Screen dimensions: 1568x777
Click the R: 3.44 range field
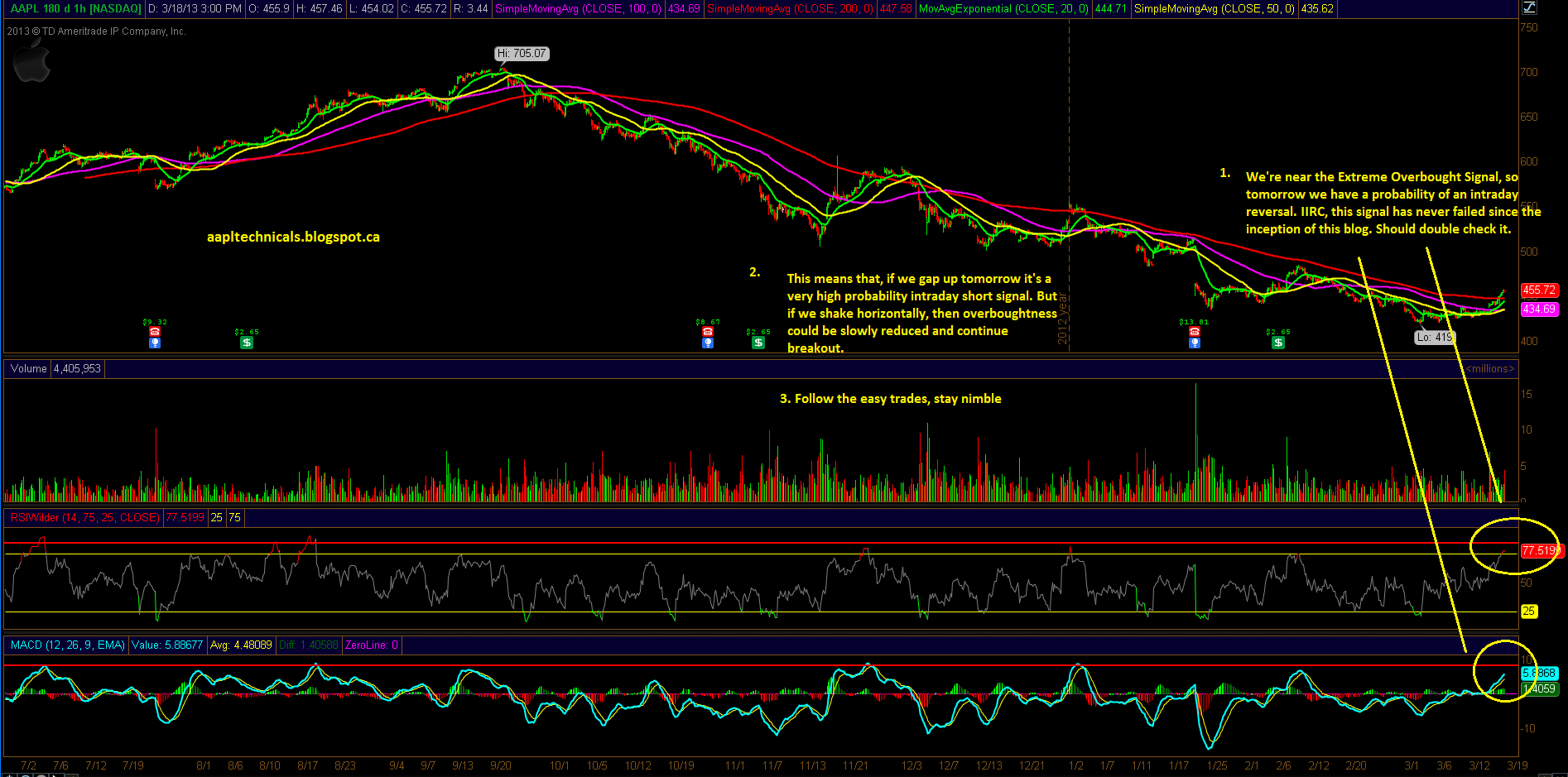470,8
